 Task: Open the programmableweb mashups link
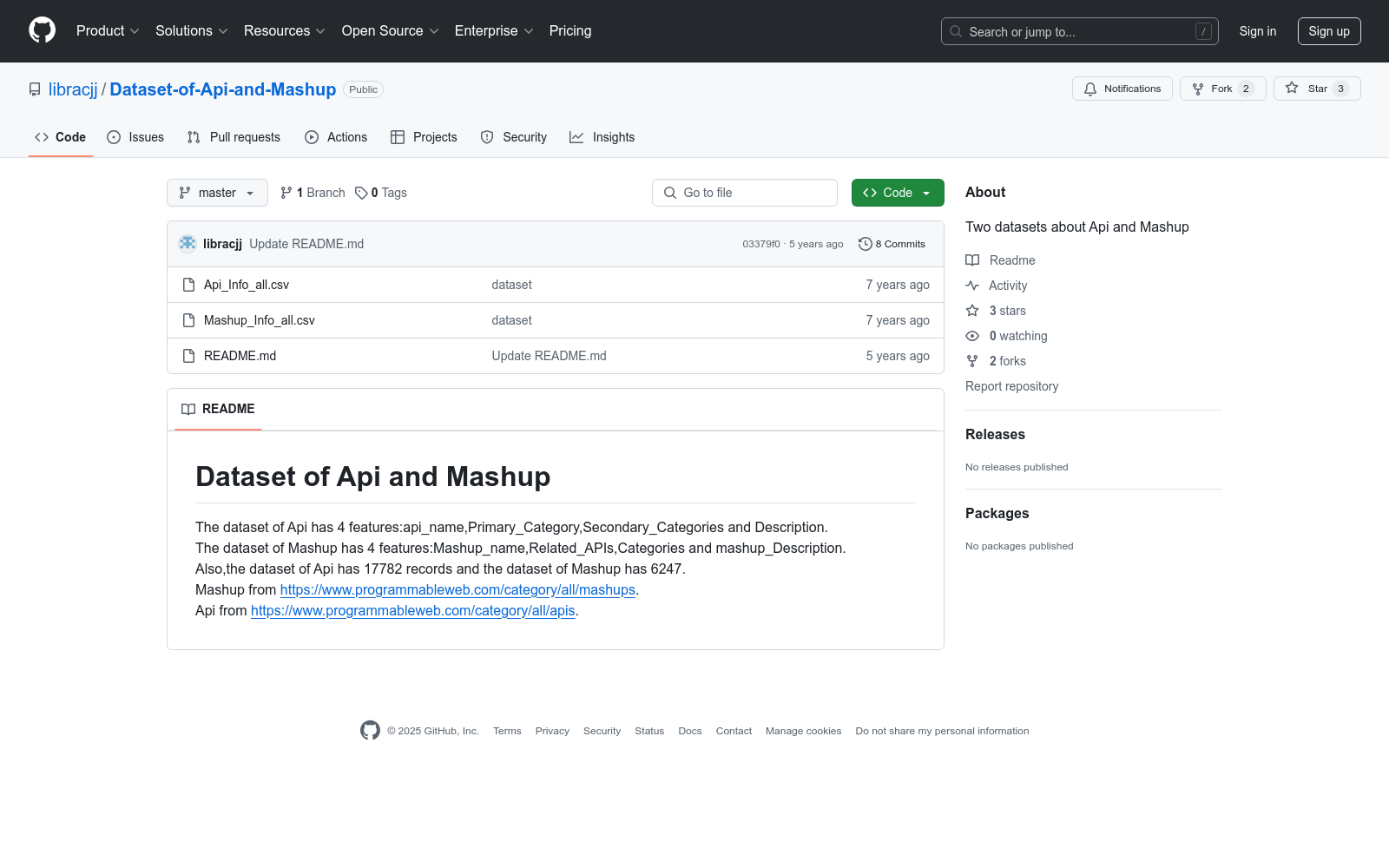pyautogui.click(x=458, y=590)
